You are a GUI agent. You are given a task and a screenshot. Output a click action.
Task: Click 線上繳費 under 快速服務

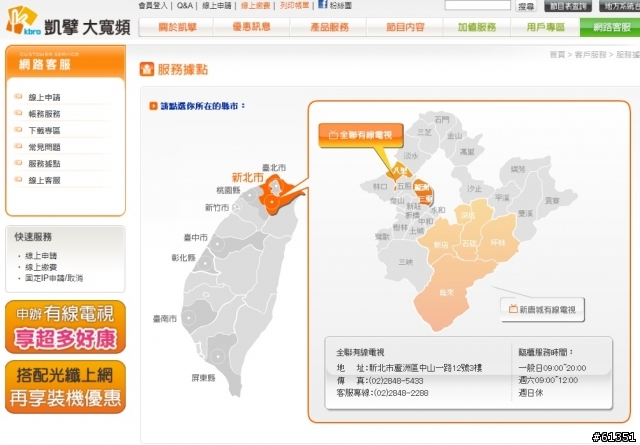point(41,267)
